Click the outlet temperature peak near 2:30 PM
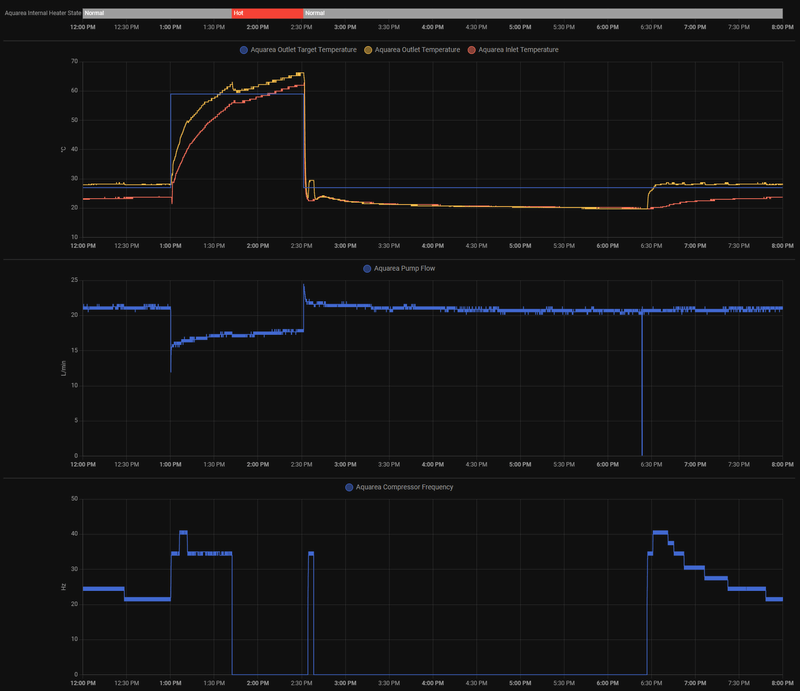Screen dimensions: 800x691 (x=302, y=75)
